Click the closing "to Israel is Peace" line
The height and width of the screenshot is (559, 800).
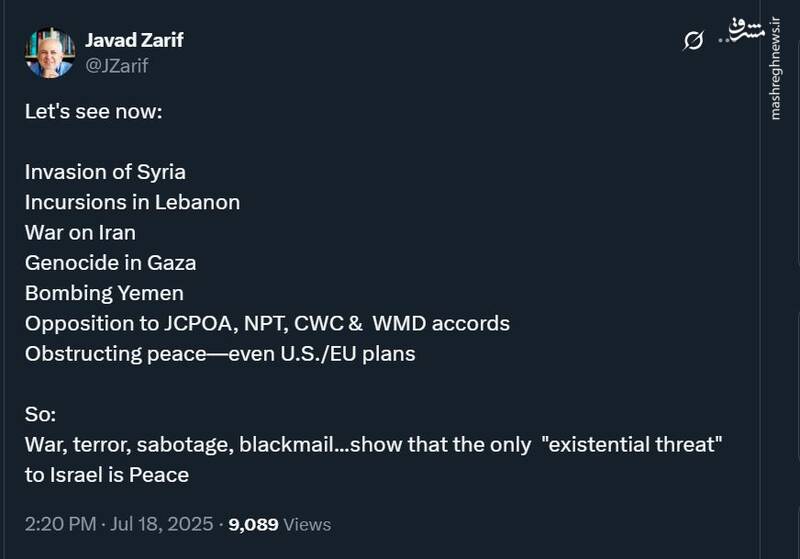pyautogui.click(x=107, y=475)
